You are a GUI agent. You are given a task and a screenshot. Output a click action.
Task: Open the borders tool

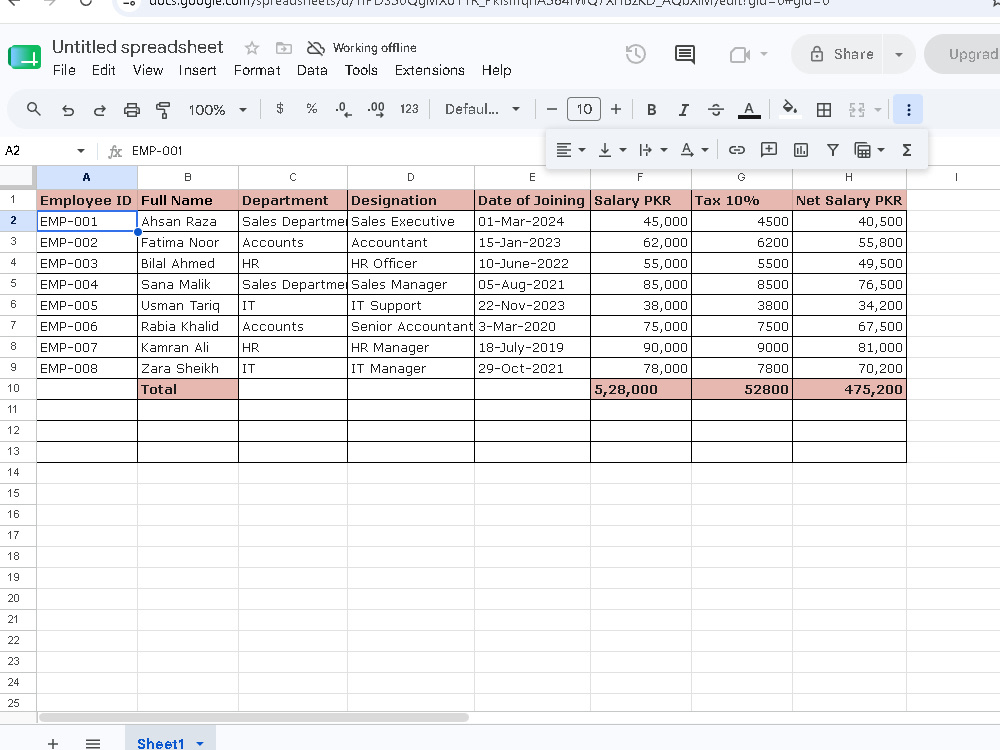tap(824, 110)
